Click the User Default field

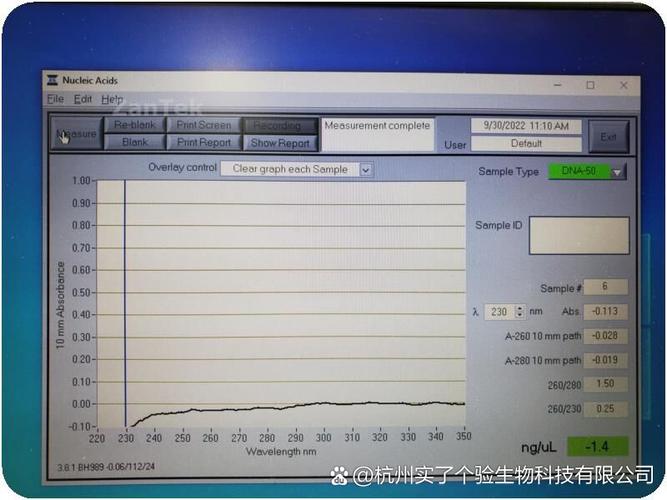(525, 143)
